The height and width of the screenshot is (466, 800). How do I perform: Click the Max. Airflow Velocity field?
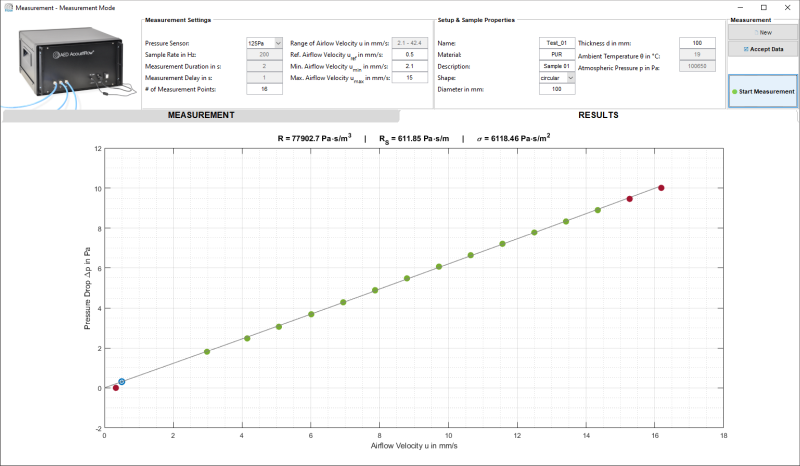pyautogui.click(x=410, y=78)
